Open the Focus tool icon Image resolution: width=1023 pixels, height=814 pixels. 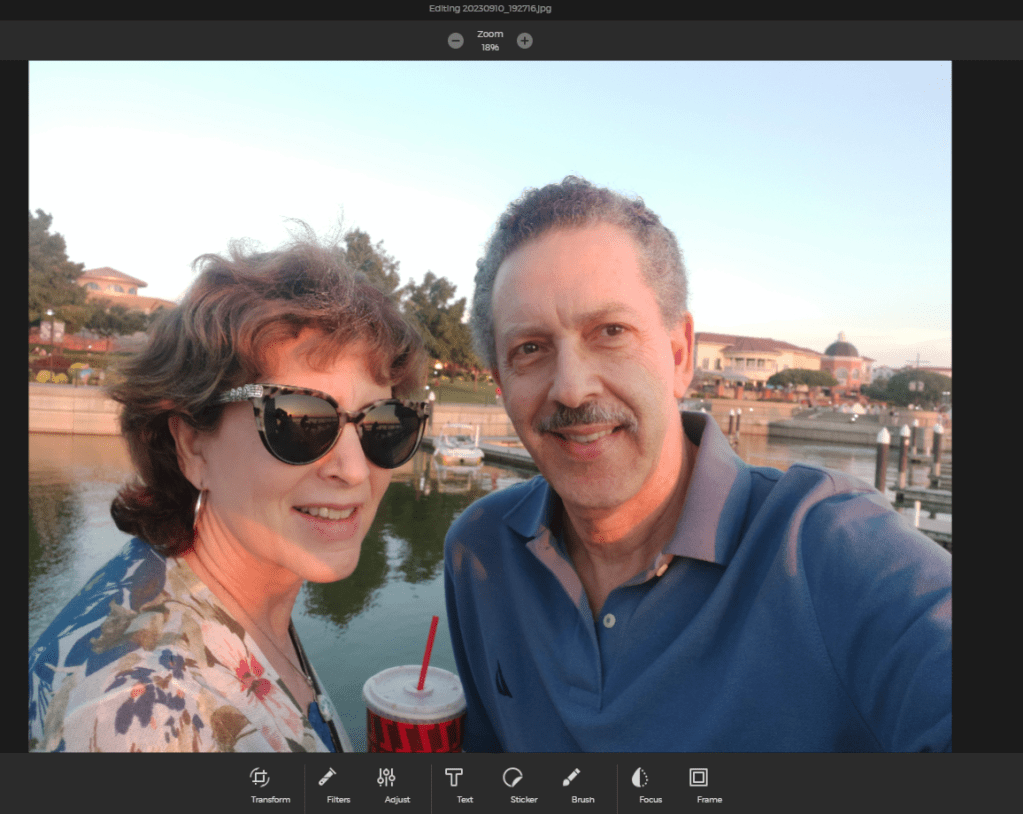tap(640, 777)
